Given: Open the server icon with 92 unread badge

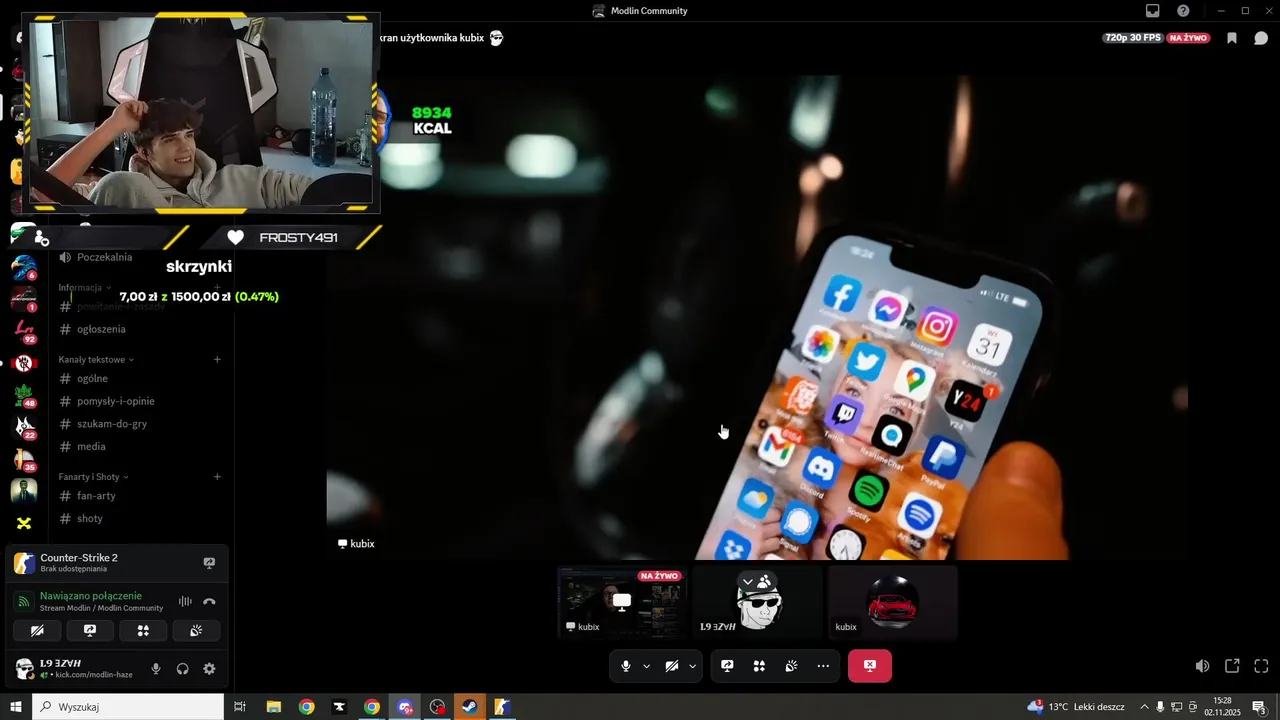Looking at the screenshot, I should point(24,331).
